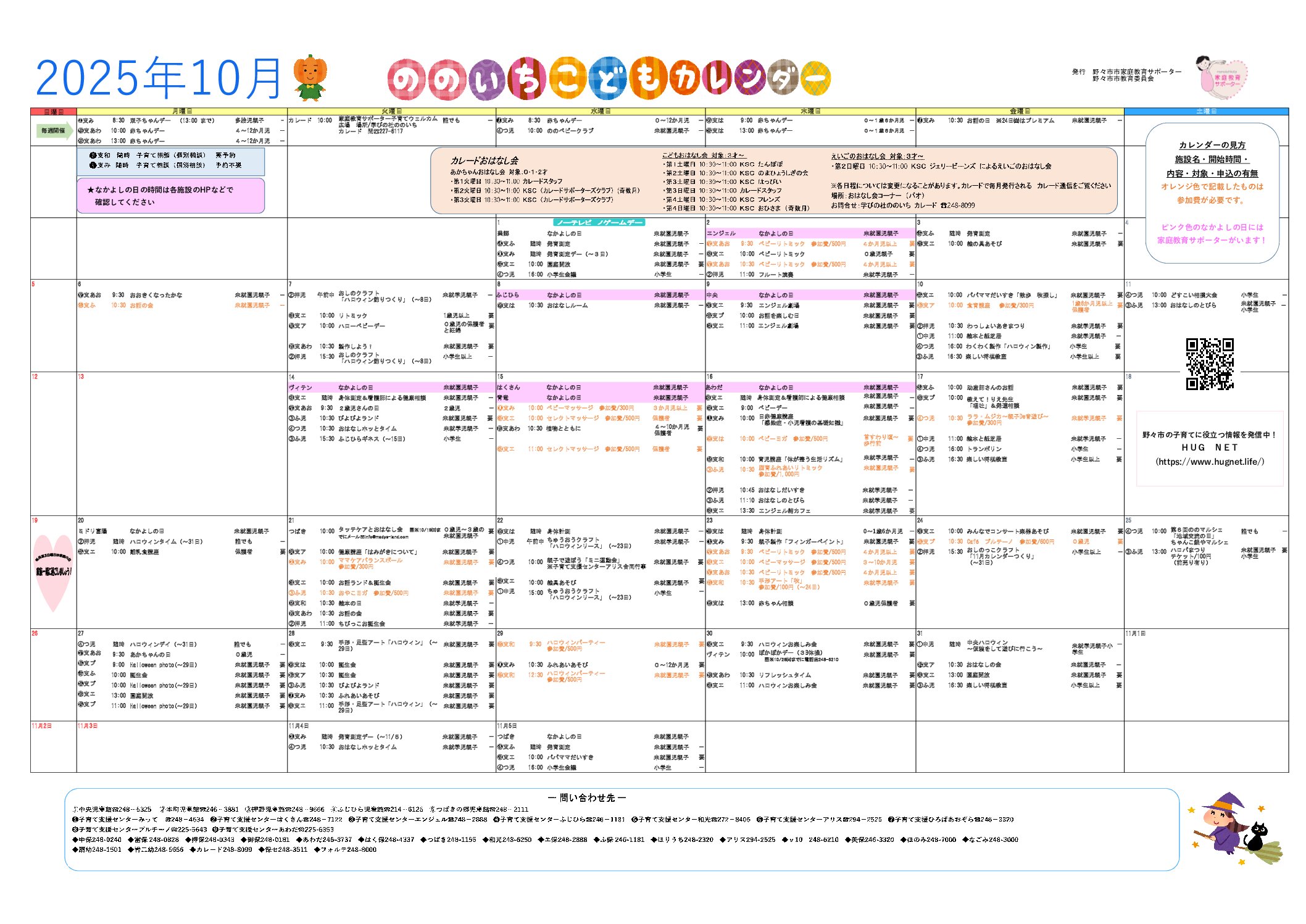Viewport: 1306px width, 924px height.
Task: Click the red 日曜日 column header
Action: pyautogui.click(x=54, y=112)
